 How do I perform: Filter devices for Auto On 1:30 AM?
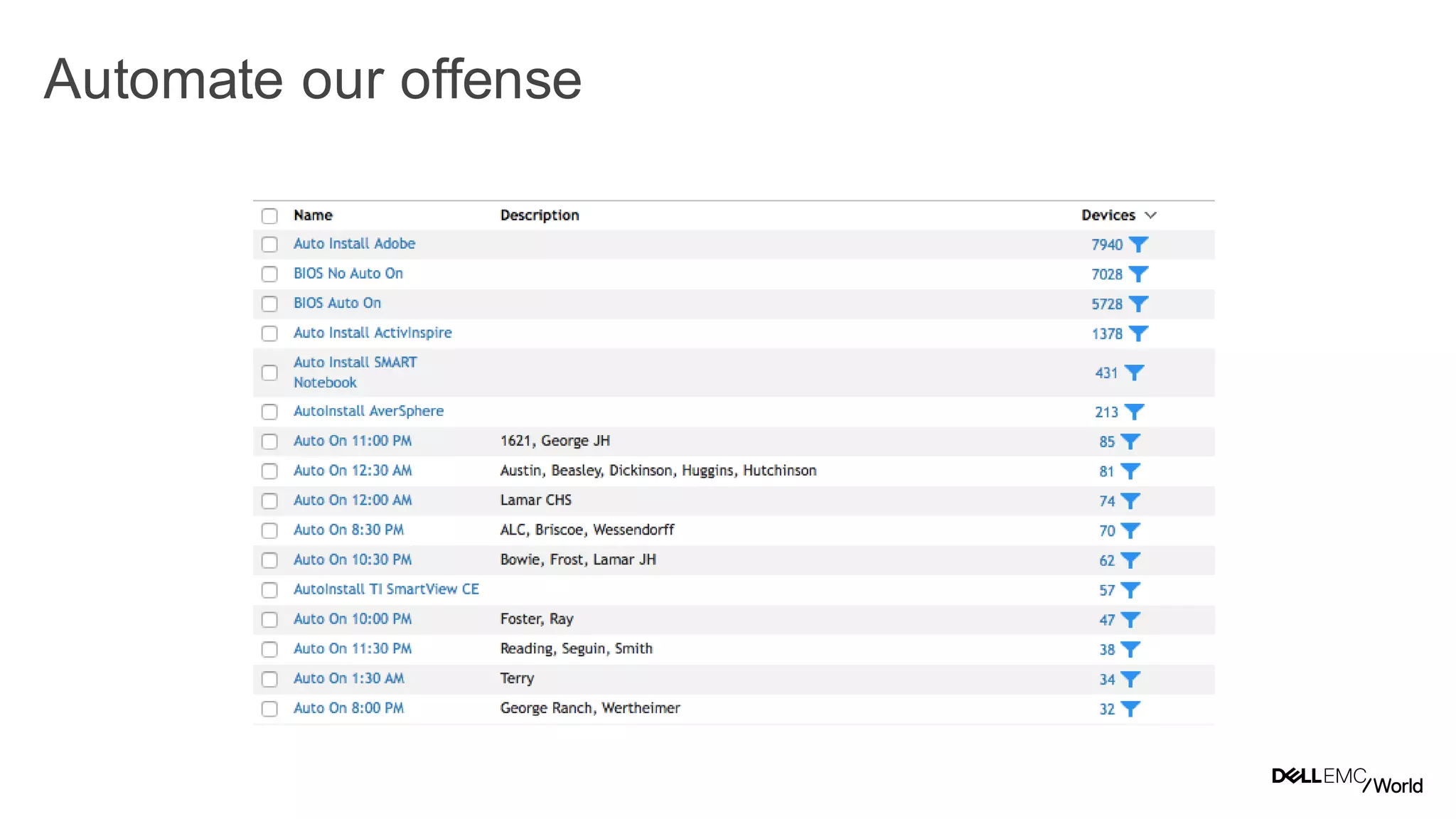pos(1130,680)
